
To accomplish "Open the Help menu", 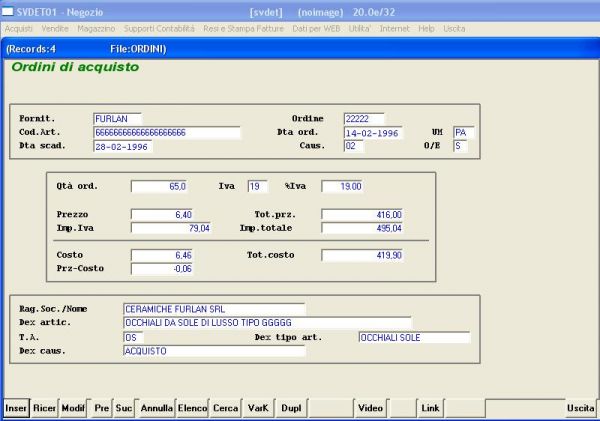I will (x=426, y=29).
